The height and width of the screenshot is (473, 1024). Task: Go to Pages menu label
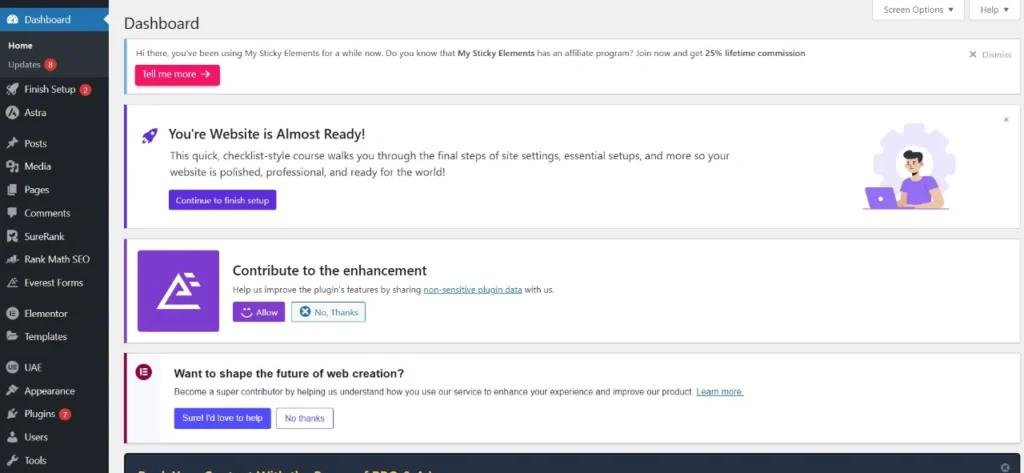point(37,190)
